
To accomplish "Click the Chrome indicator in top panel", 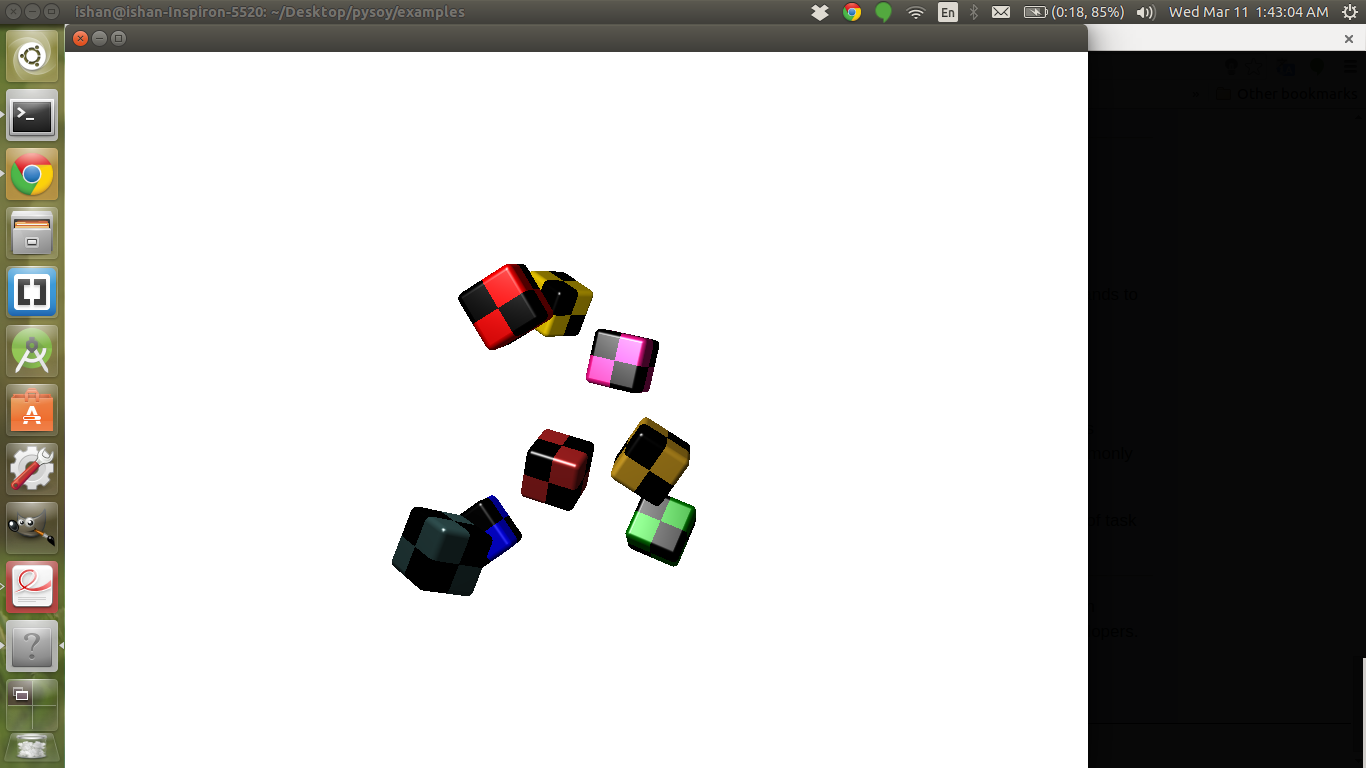I will (852, 12).
